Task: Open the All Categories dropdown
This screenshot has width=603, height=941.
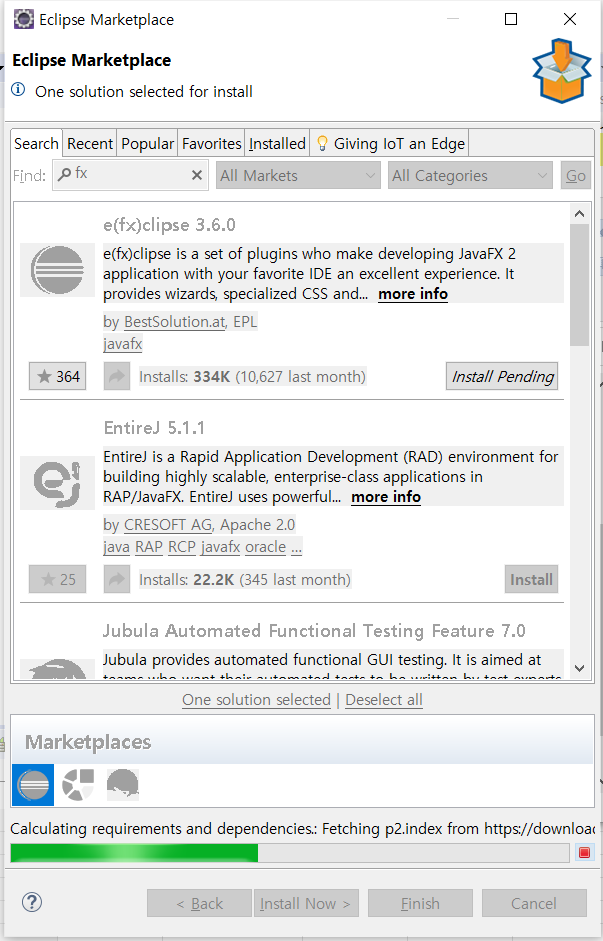Action: click(x=470, y=176)
